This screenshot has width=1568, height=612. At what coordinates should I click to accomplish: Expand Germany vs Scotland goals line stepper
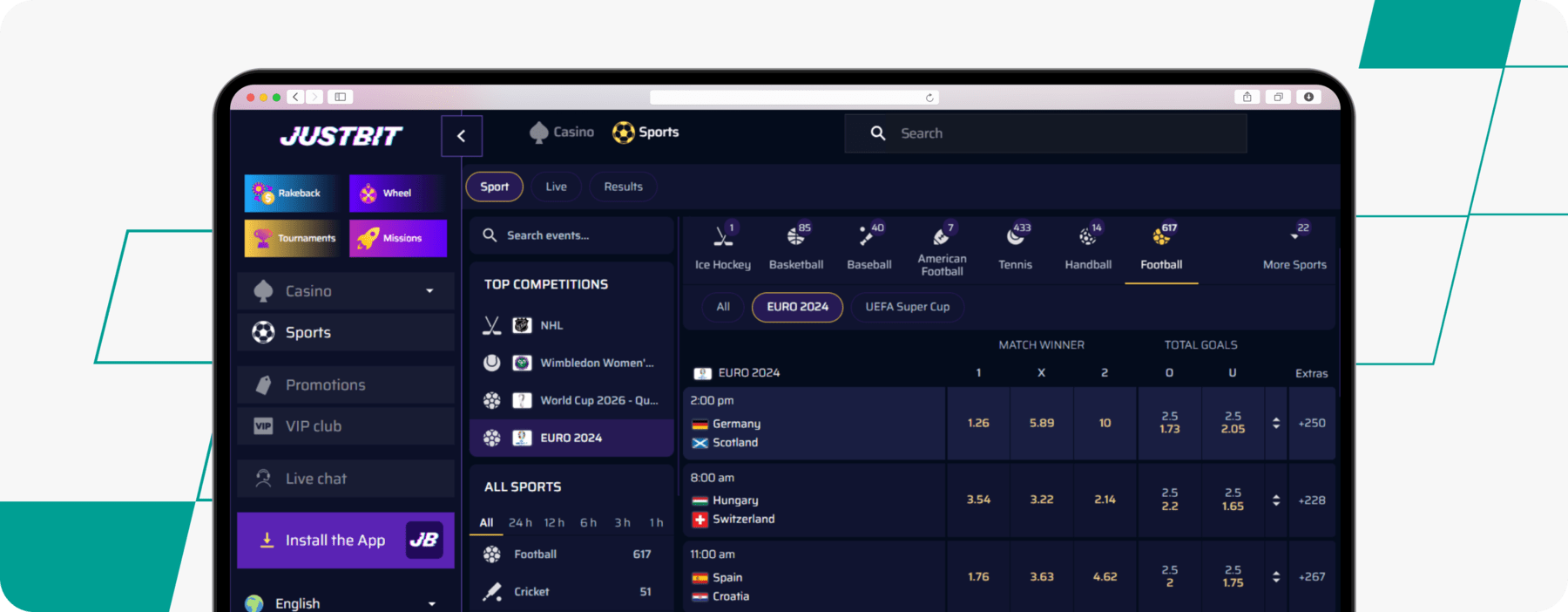(1276, 424)
